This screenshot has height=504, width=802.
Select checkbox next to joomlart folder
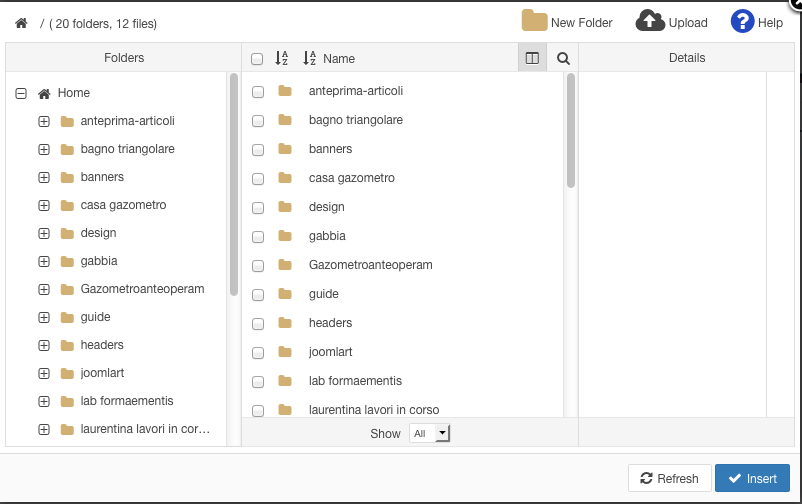(258, 353)
